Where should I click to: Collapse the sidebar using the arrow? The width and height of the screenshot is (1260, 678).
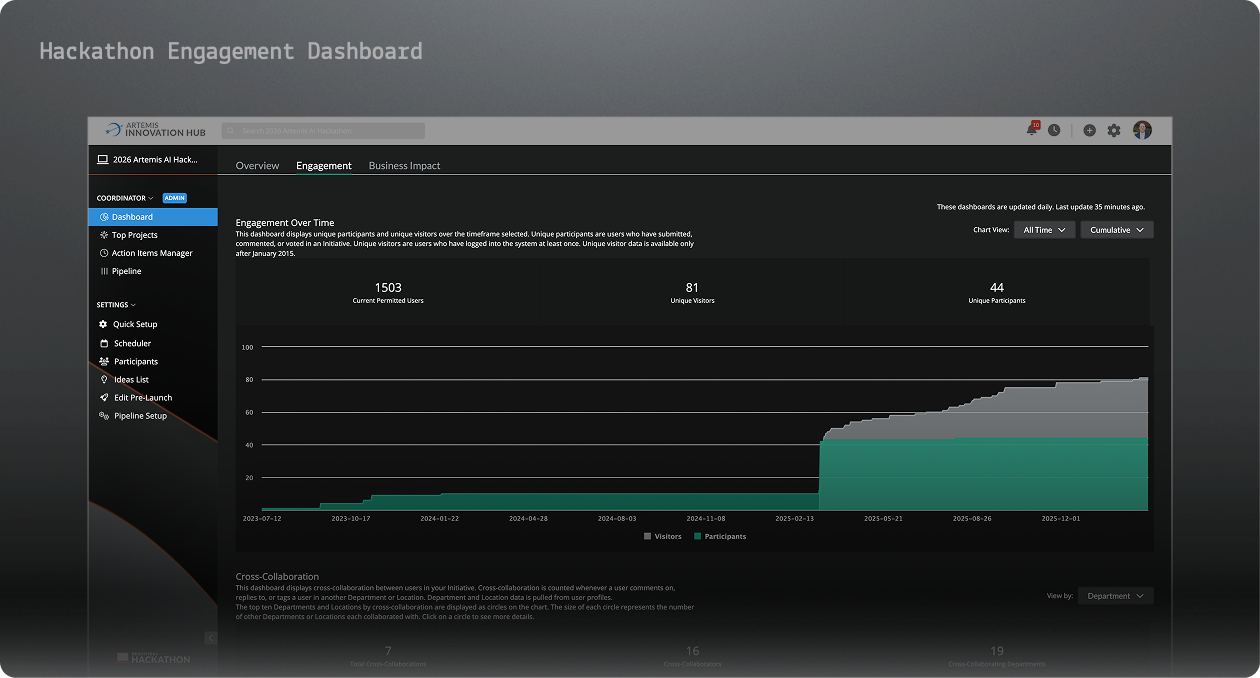pos(210,637)
